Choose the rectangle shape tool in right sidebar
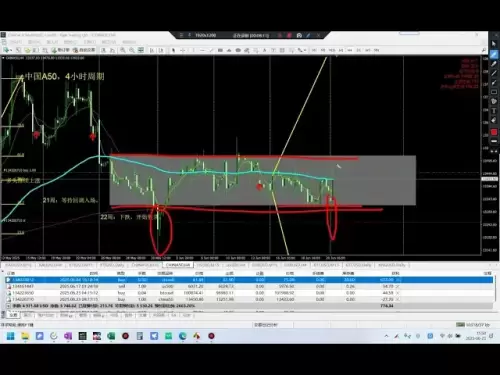The image size is (500, 375). click(494, 92)
